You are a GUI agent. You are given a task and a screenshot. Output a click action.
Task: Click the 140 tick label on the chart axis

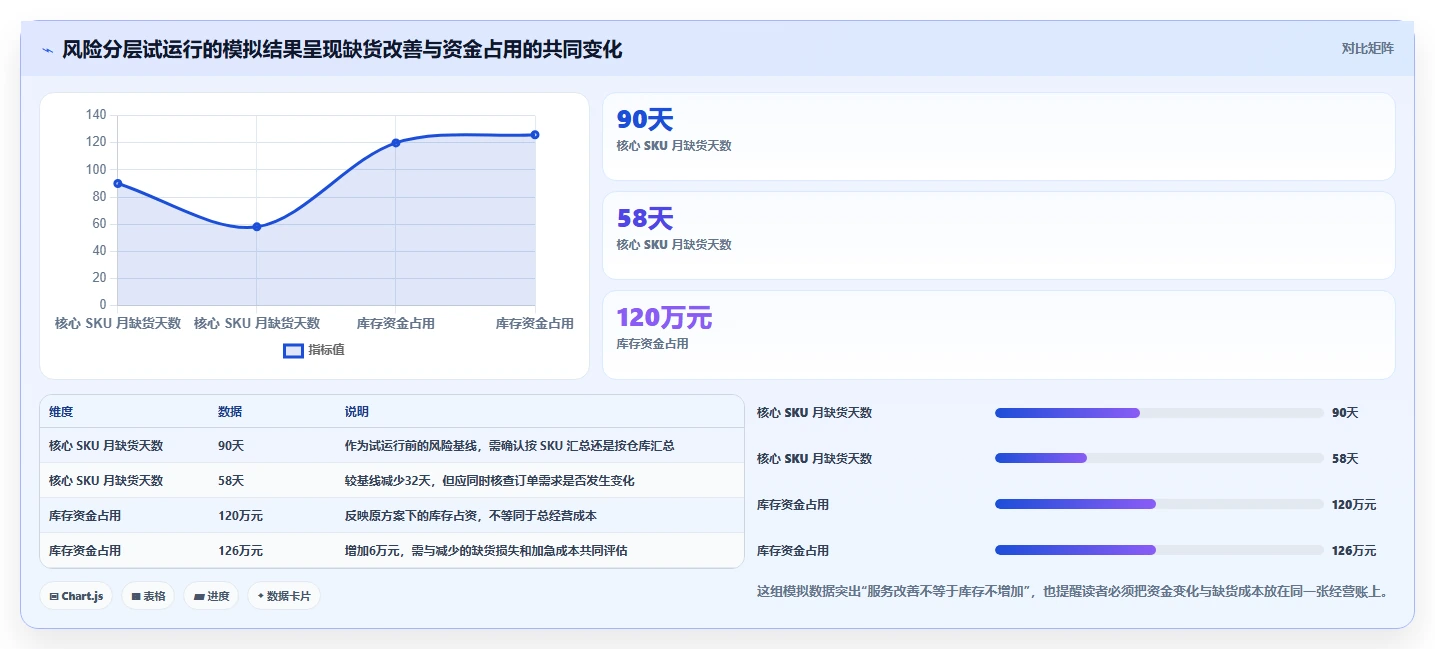pyautogui.click(x=96, y=115)
